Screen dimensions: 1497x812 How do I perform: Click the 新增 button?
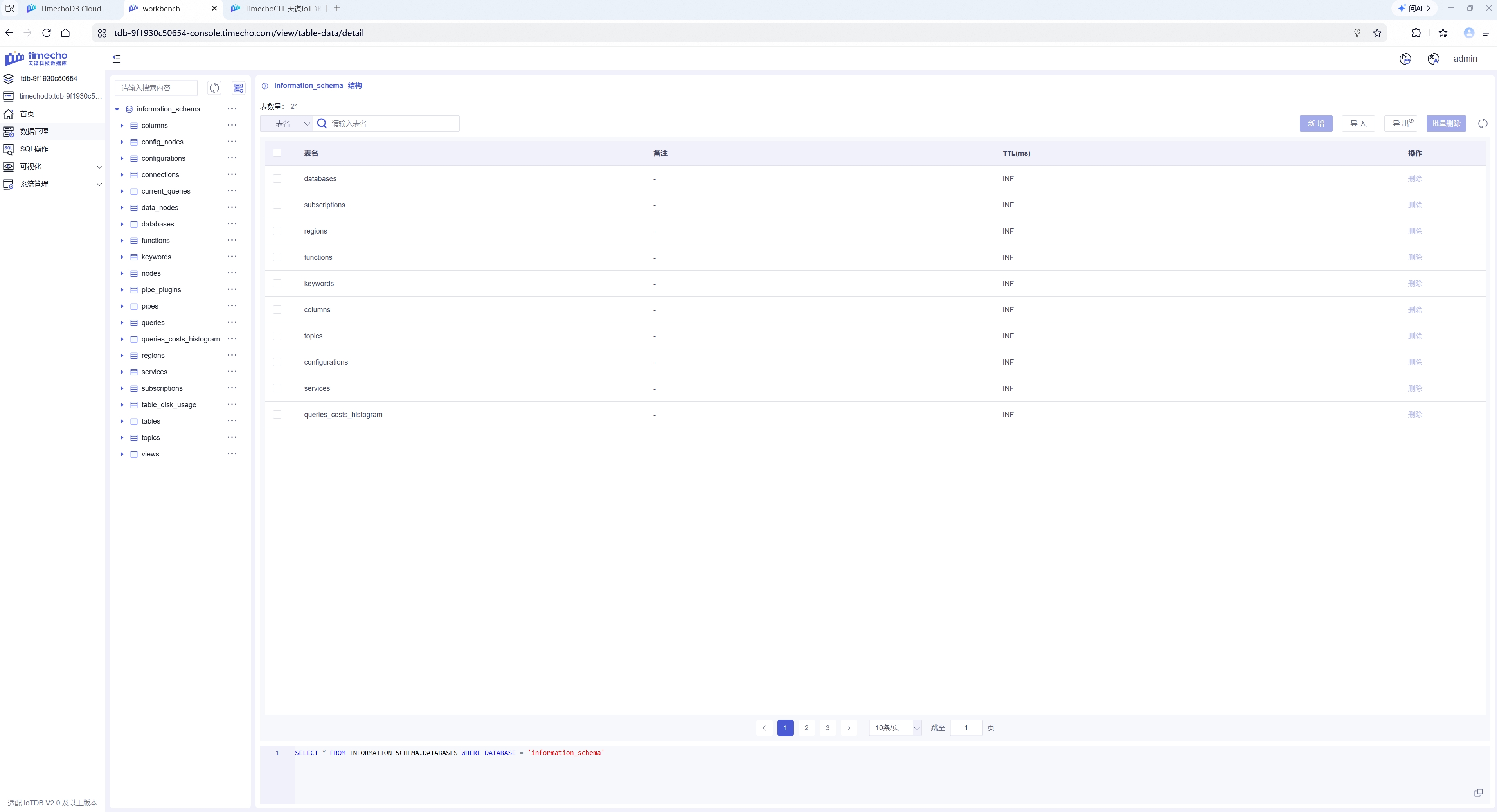1316,124
